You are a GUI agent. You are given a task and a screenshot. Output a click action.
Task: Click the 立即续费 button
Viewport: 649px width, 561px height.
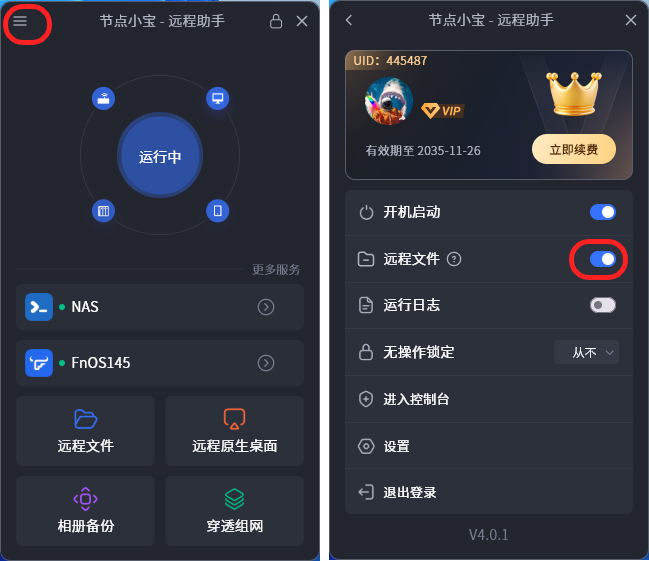574,149
